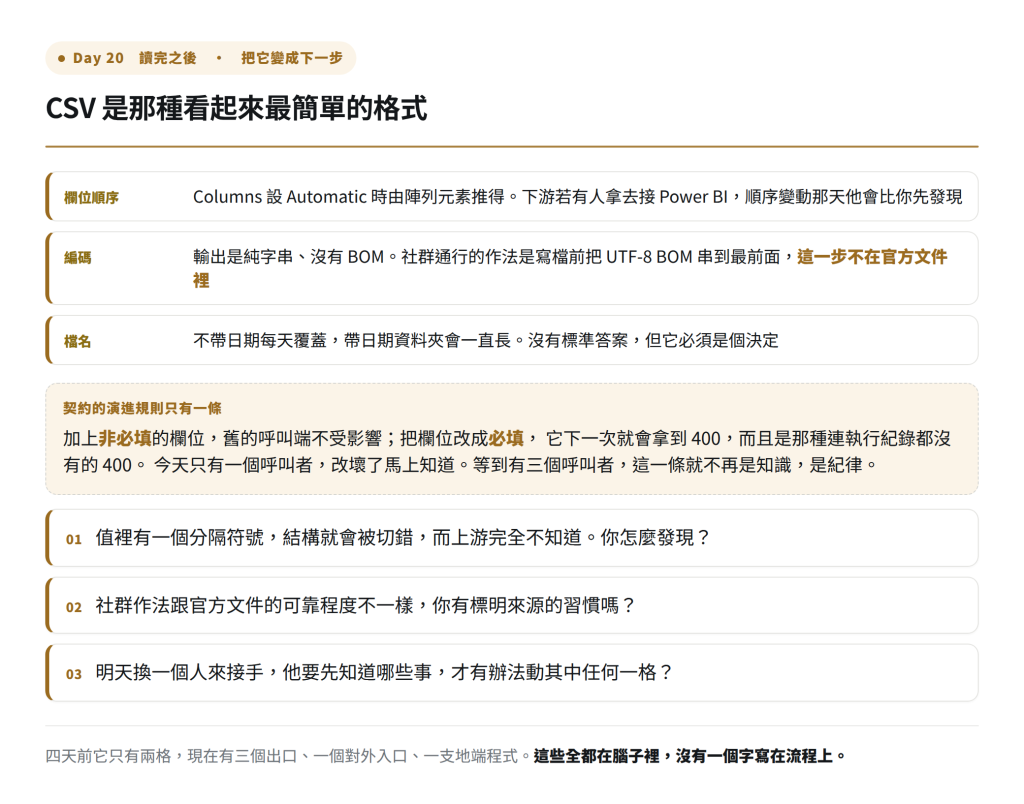Select the heading "CSV 是那種看起來最簡單的格式"
The width and height of the screenshot is (1024, 804).
236,108
